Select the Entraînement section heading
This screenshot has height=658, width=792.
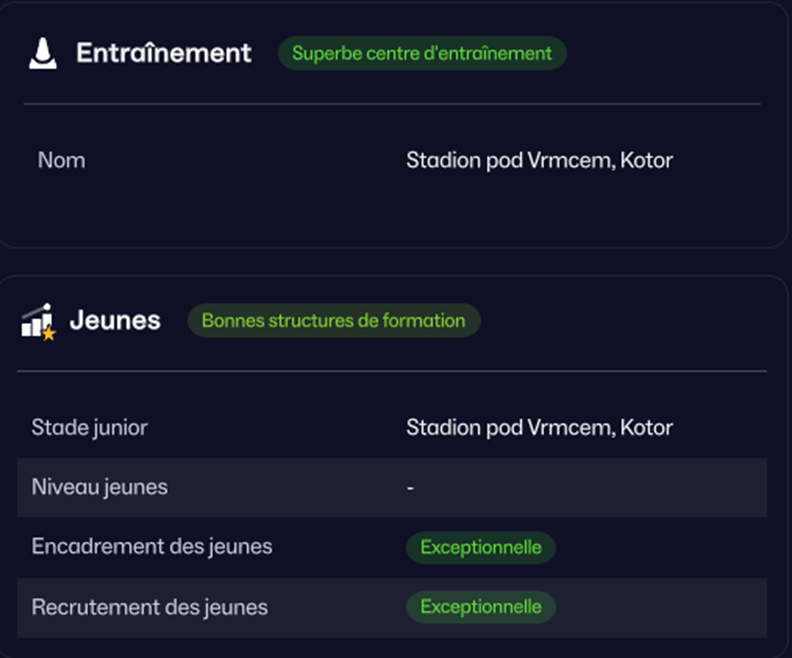click(x=164, y=53)
